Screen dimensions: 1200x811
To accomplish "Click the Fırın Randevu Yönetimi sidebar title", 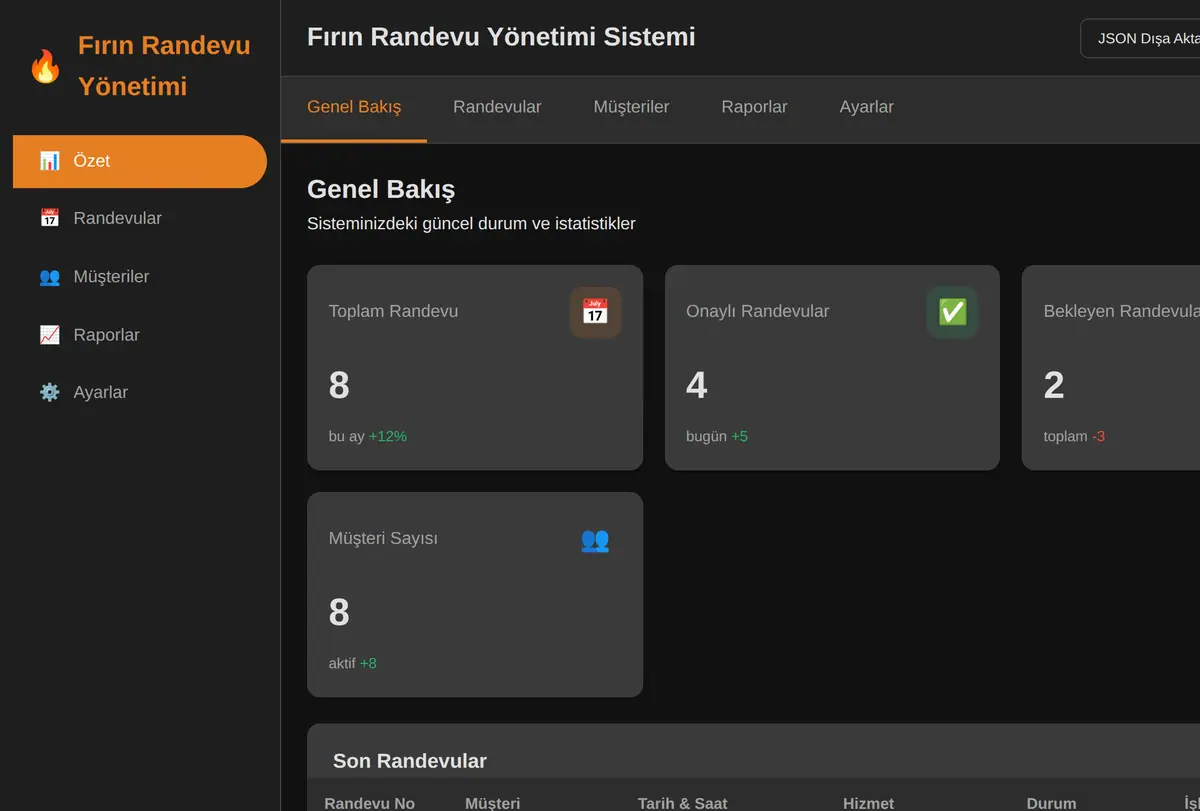I will (x=164, y=66).
